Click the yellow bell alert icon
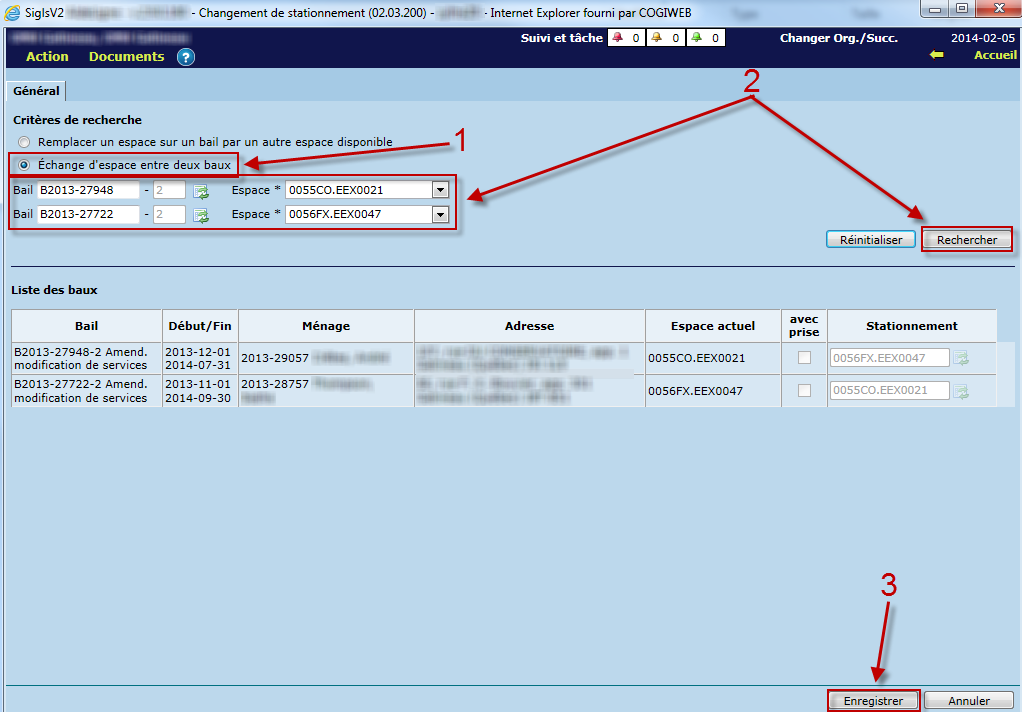 pyautogui.click(x=656, y=38)
